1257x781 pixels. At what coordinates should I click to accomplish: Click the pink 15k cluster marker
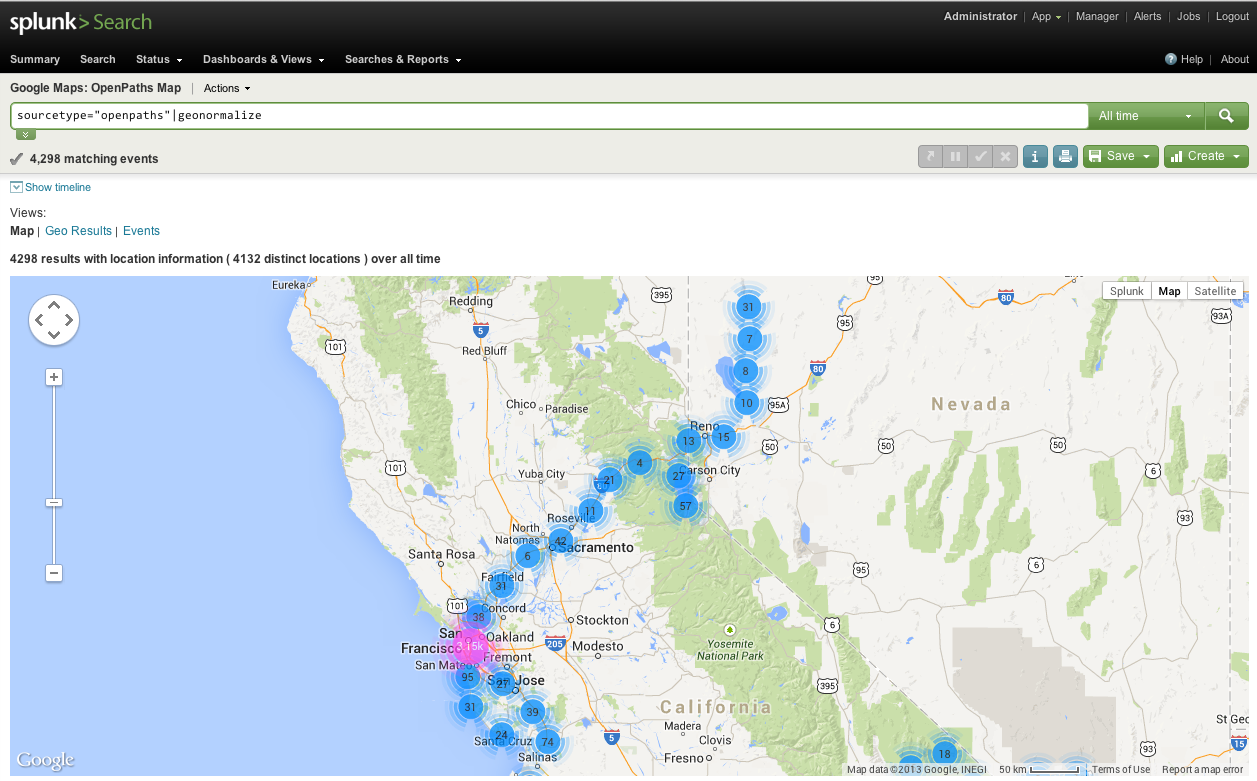point(474,646)
